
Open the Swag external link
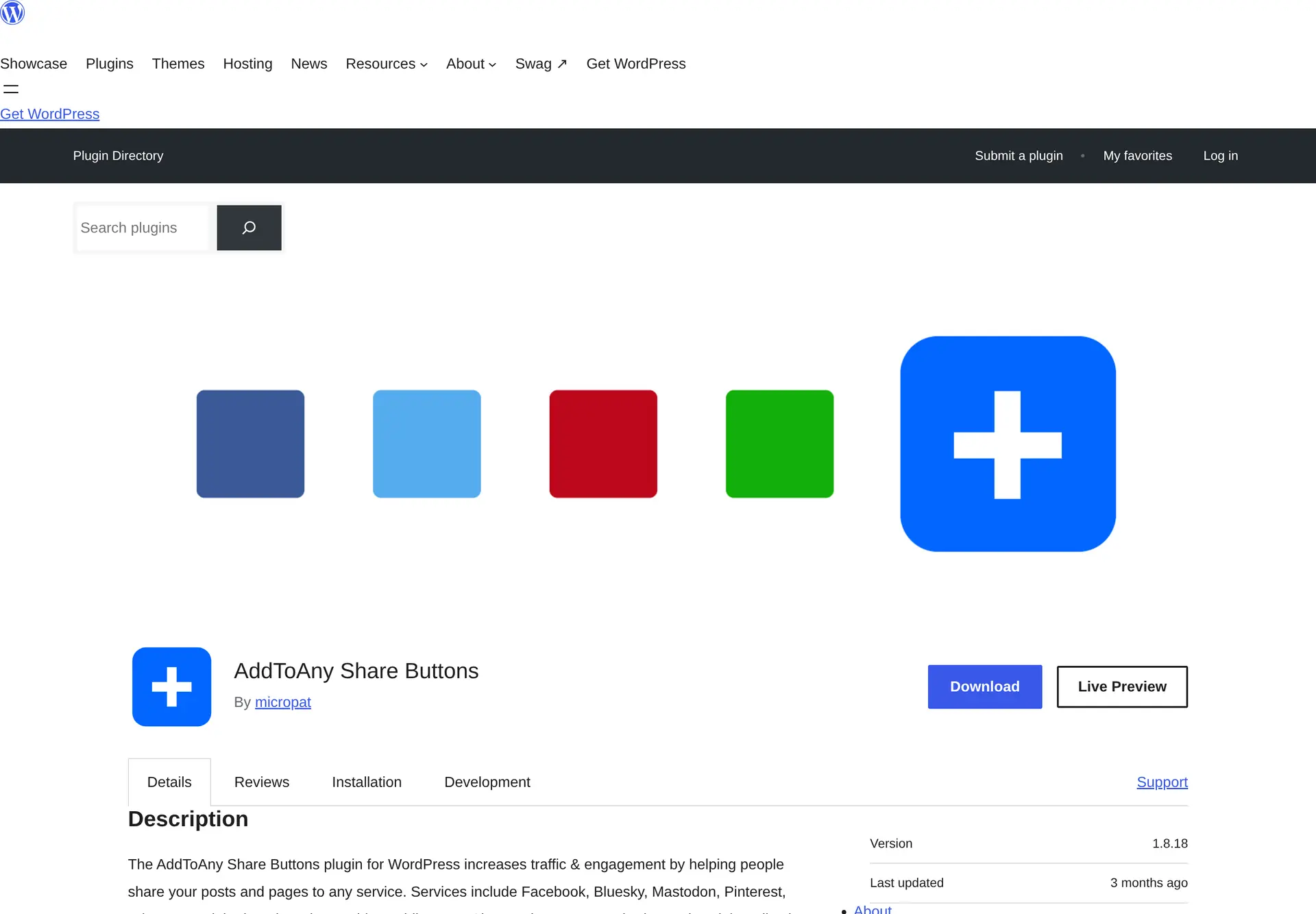click(541, 64)
